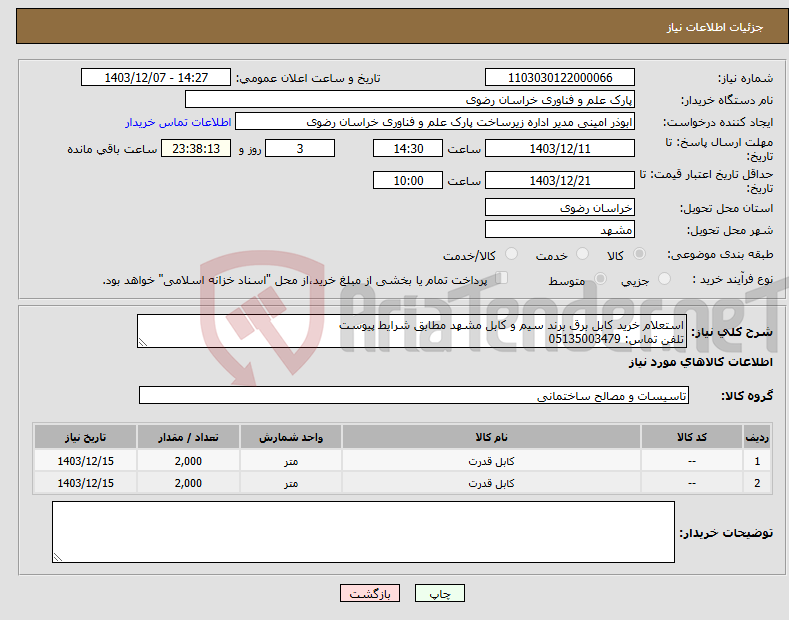This screenshot has height=620, width=789.
Task: Click the buyer notes text area
Action: pyautogui.click(x=363, y=532)
